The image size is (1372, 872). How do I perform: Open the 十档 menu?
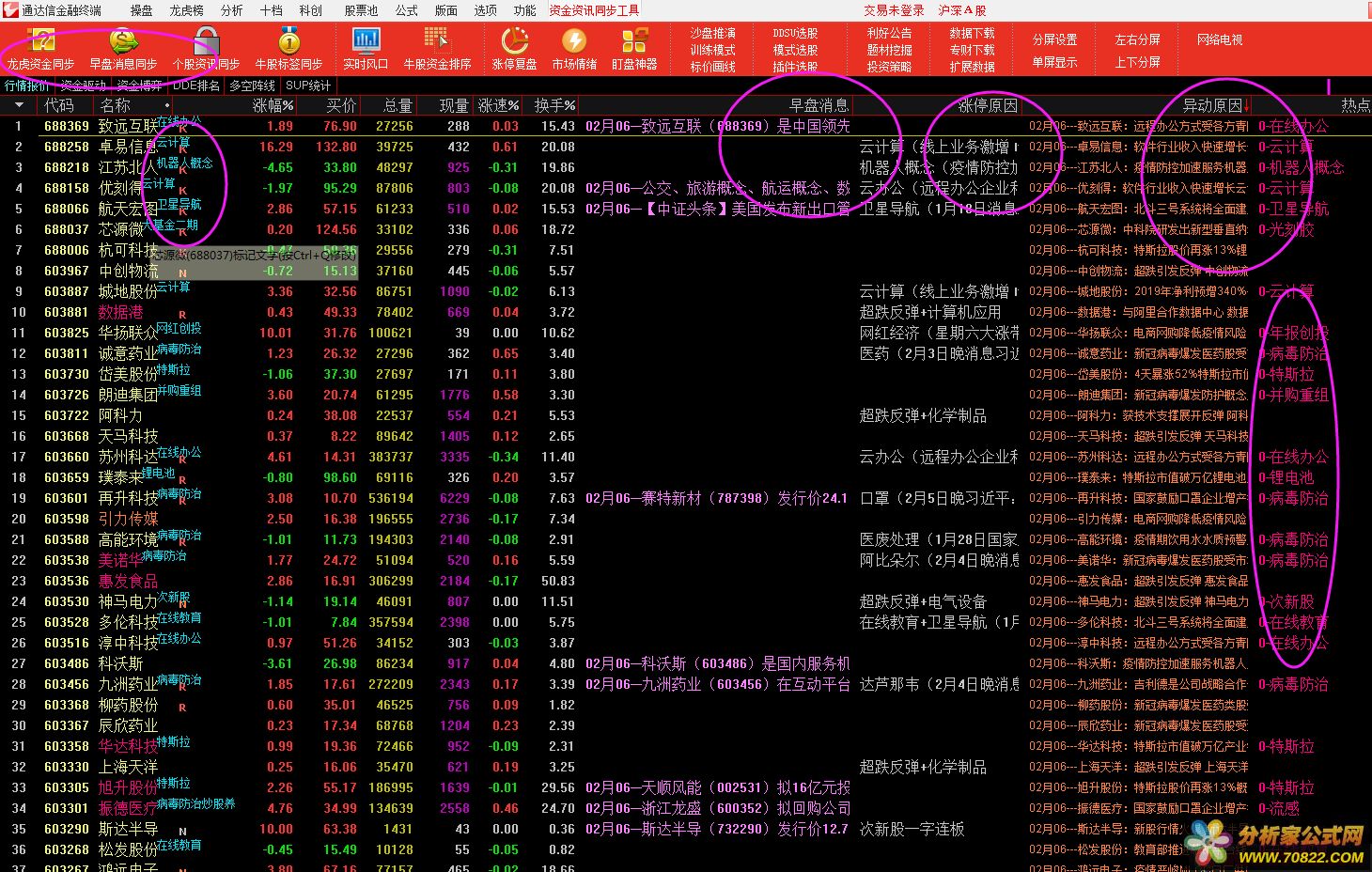coord(271,10)
